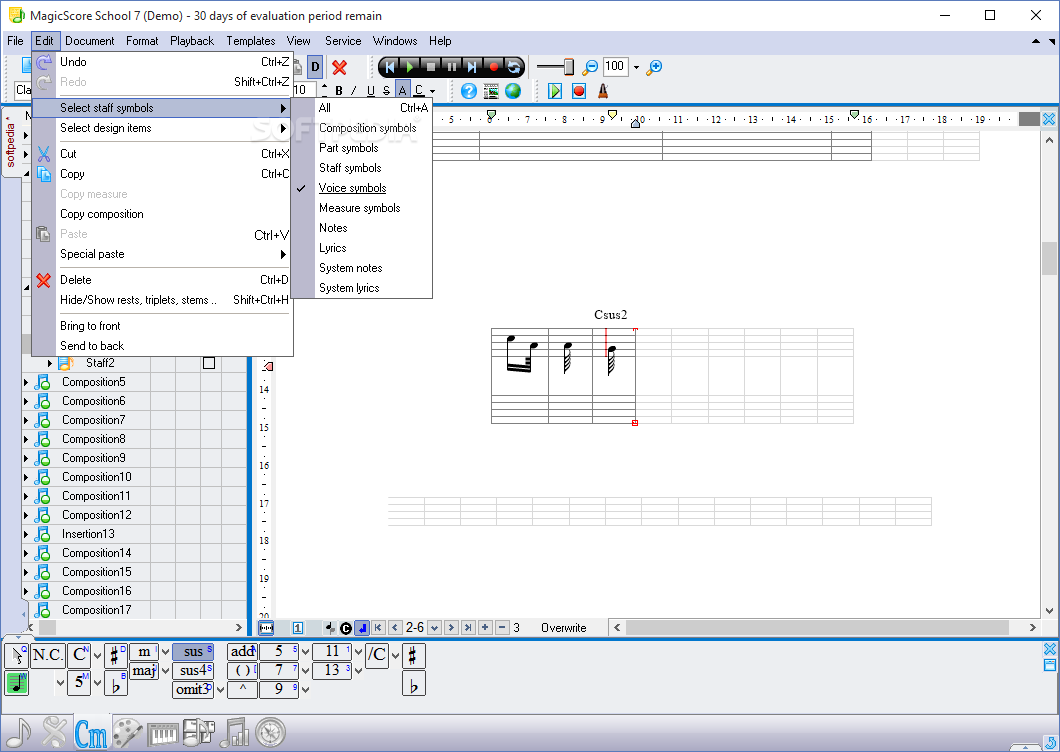Toggle the sus chord modifier button
Viewport: 1060px width, 752px height.
(193, 652)
